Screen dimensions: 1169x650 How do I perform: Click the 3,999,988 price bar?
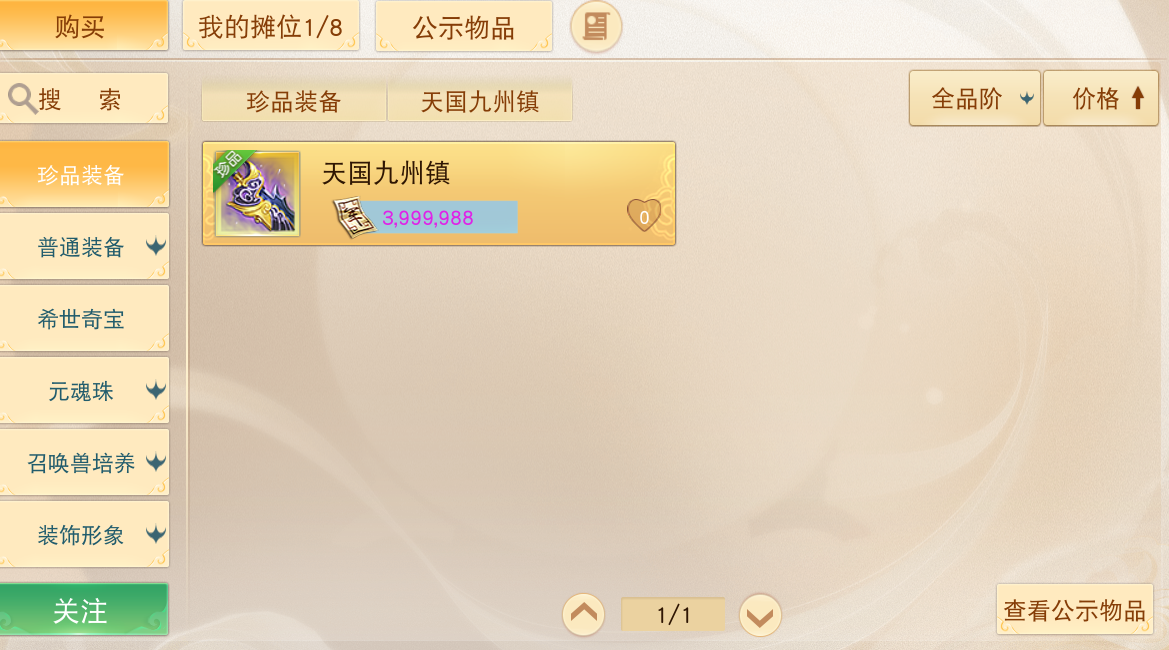[x=440, y=217]
